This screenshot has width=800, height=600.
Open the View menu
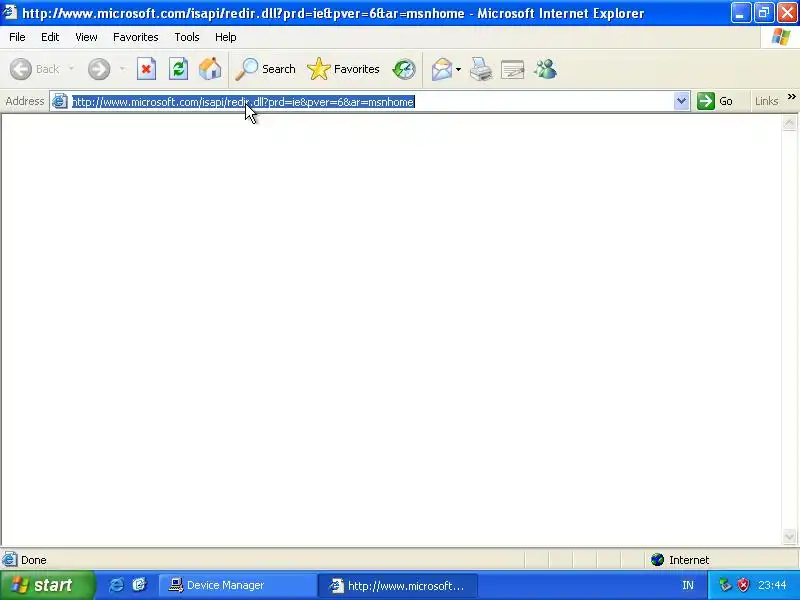(x=86, y=37)
